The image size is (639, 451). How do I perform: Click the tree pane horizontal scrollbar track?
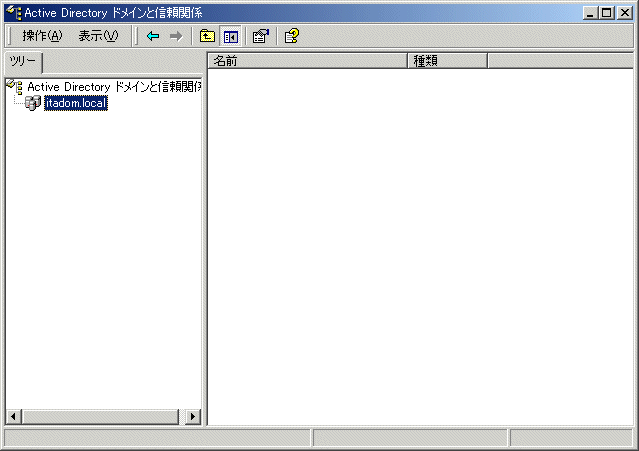coord(182,417)
